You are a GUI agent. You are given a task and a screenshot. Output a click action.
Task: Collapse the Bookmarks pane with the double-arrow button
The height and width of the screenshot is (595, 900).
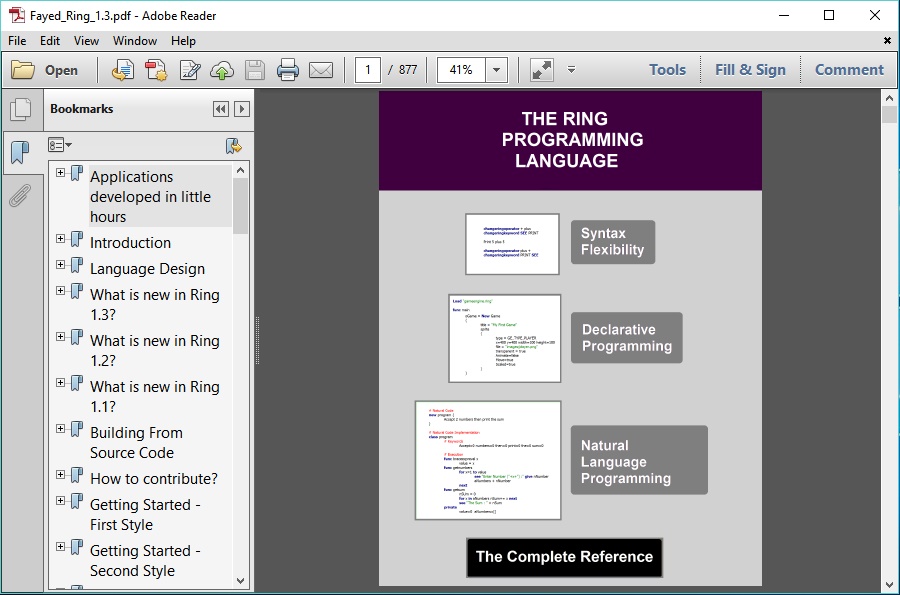click(220, 109)
